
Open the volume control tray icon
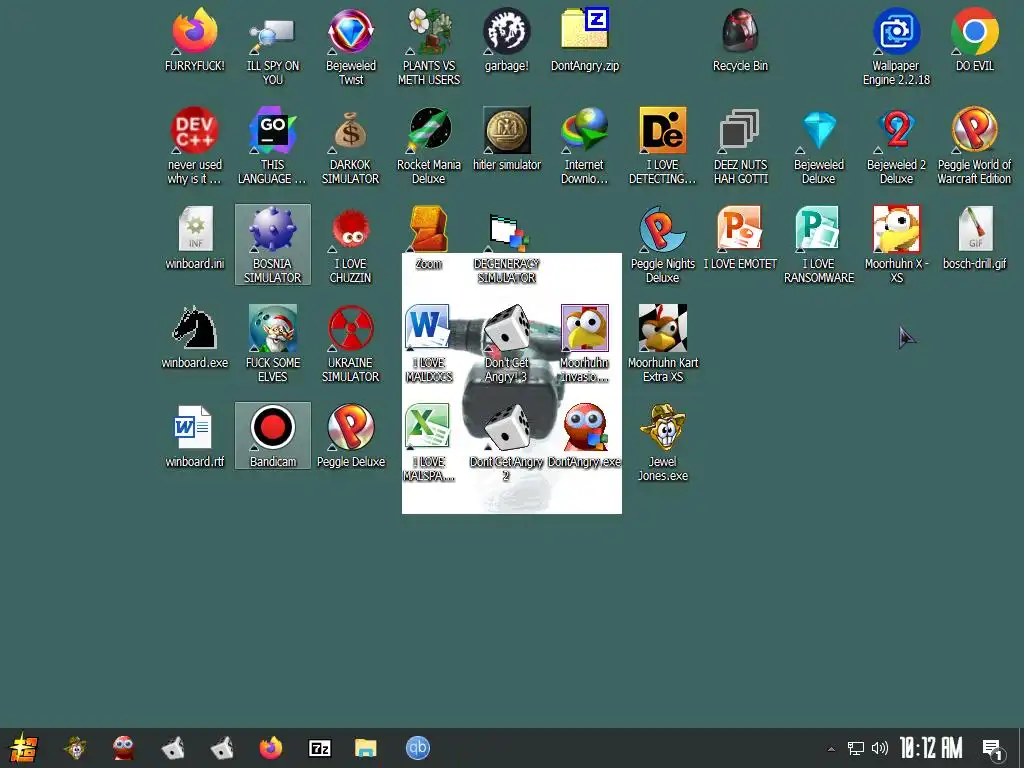(880, 748)
